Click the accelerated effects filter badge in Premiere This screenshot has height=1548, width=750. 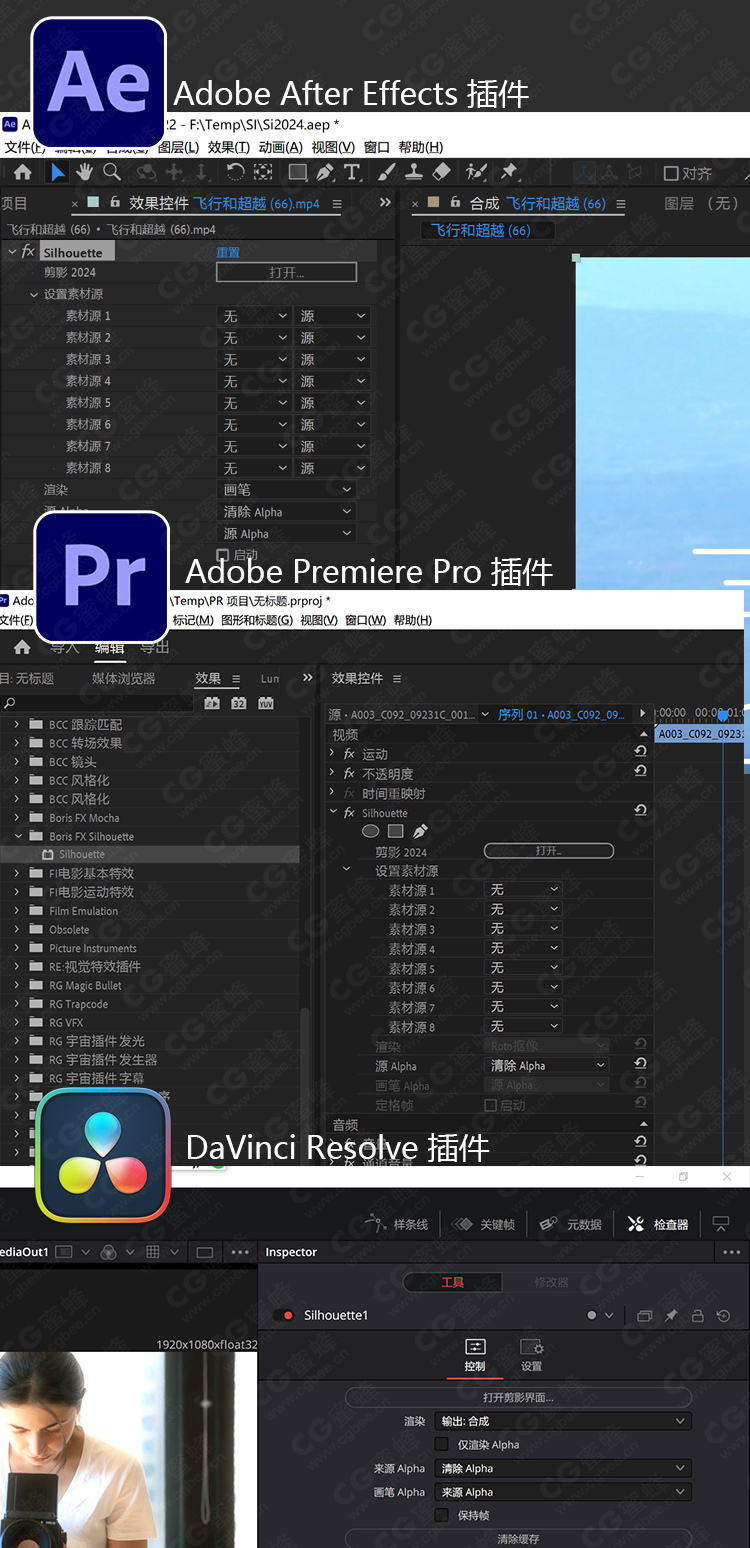(x=212, y=703)
